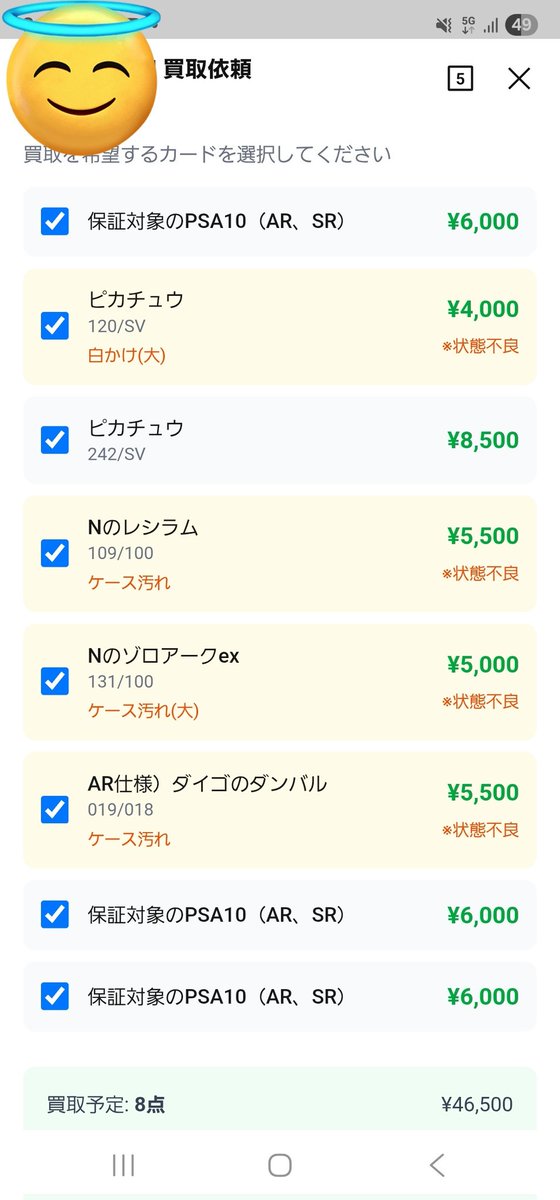
Task: Uncheck the ピカチュウ 120/SV card
Action: (55, 326)
